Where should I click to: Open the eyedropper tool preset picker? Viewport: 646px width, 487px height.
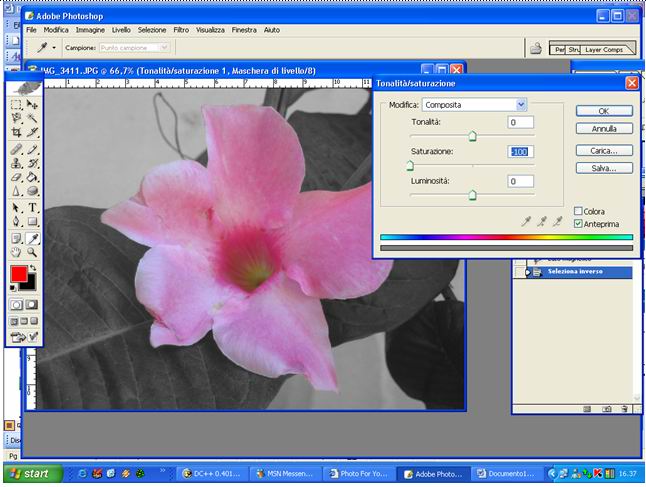pyautogui.click(x=46, y=47)
